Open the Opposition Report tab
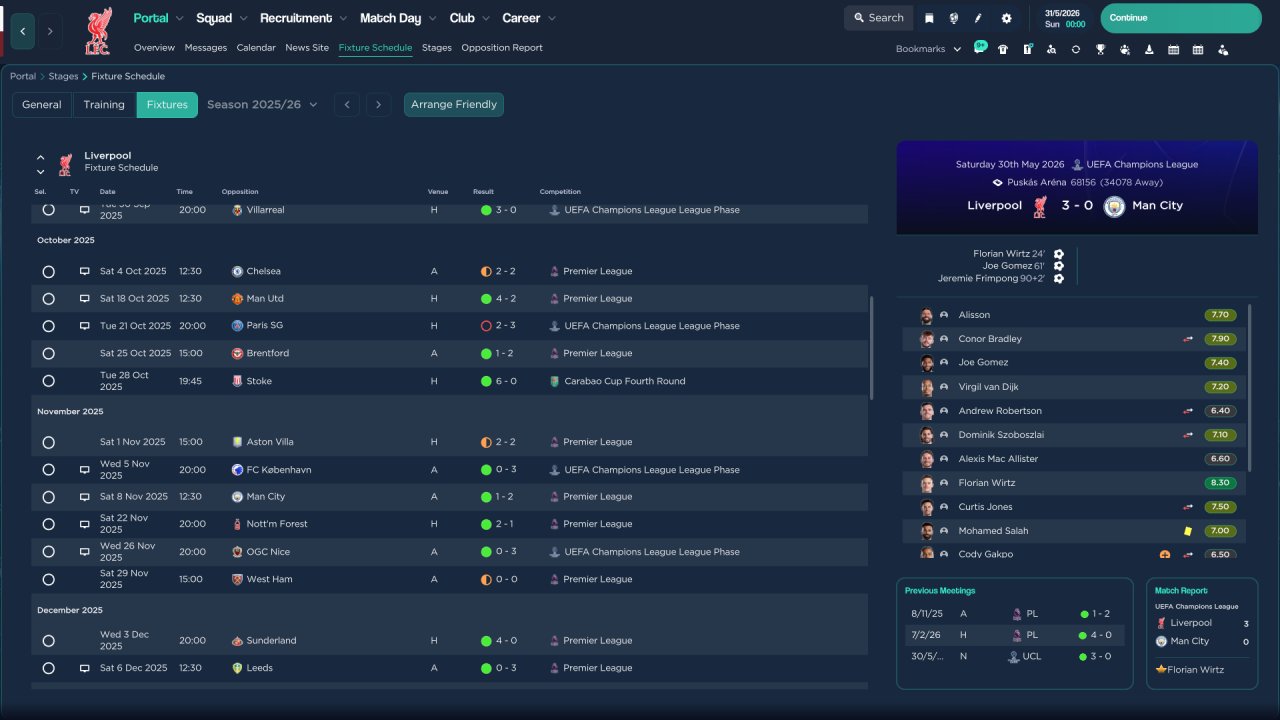 click(502, 48)
